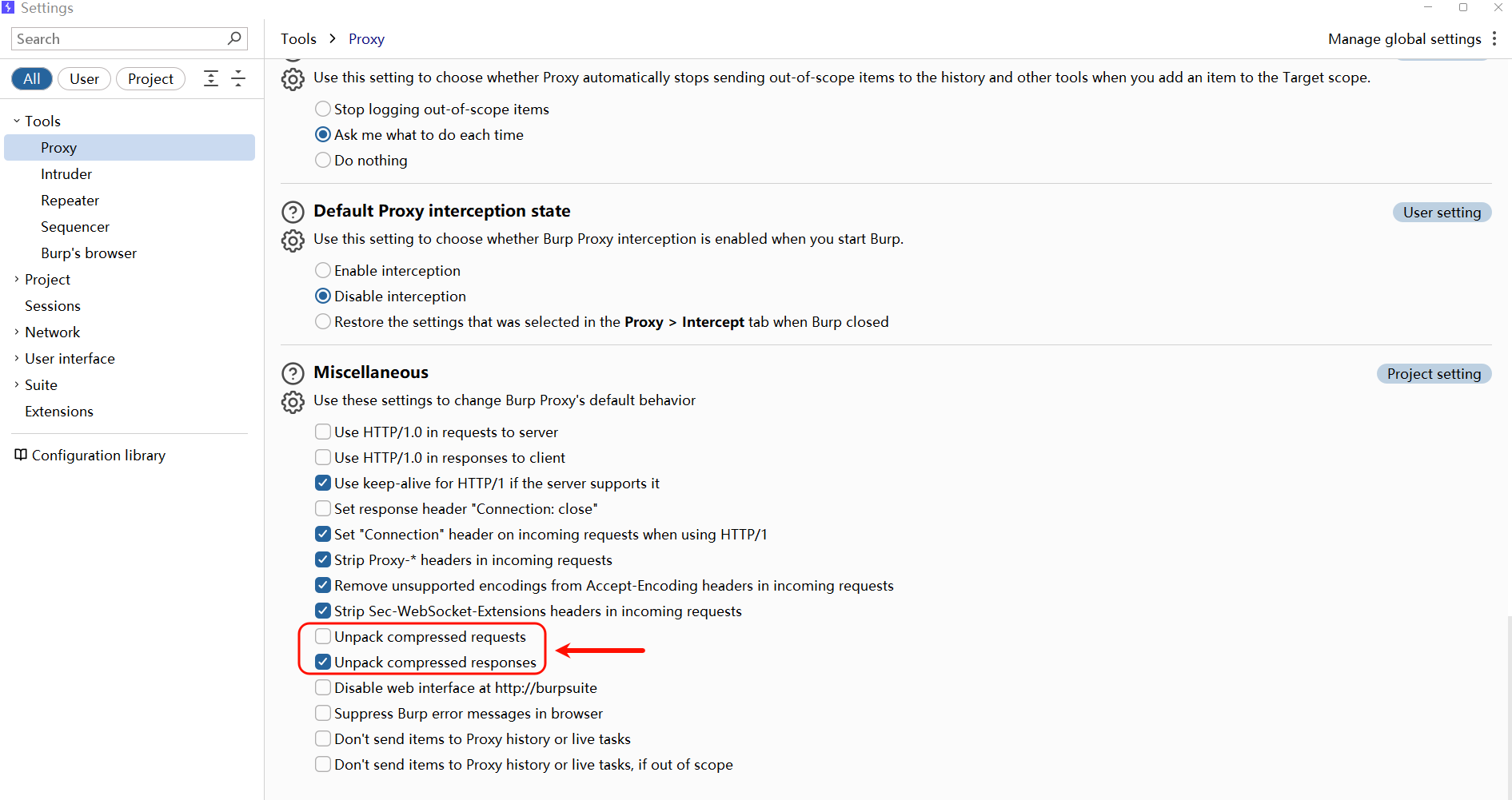This screenshot has height=800, width=1512.
Task: Enable Suppress Burp error messages in browser
Action: click(323, 713)
